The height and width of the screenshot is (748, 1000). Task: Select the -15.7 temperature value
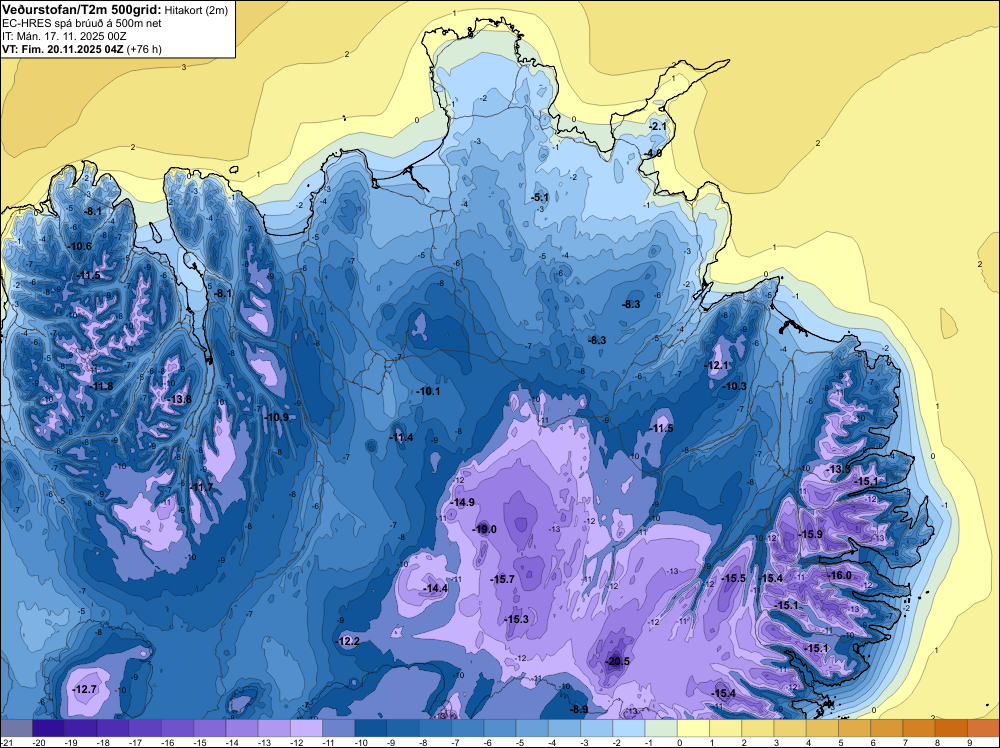pos(502,579)
